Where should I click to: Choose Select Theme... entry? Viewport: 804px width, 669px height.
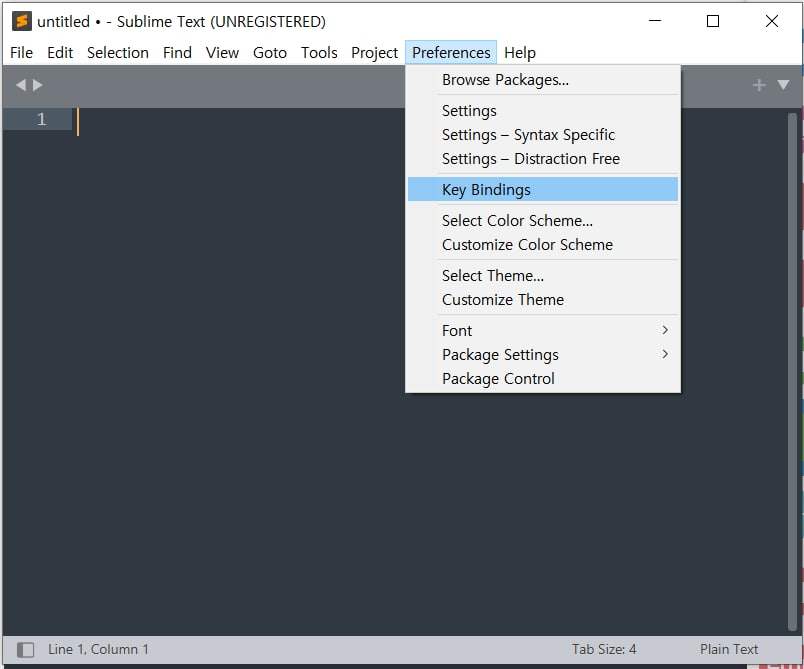pyautogui.click(x=543, y=276)
